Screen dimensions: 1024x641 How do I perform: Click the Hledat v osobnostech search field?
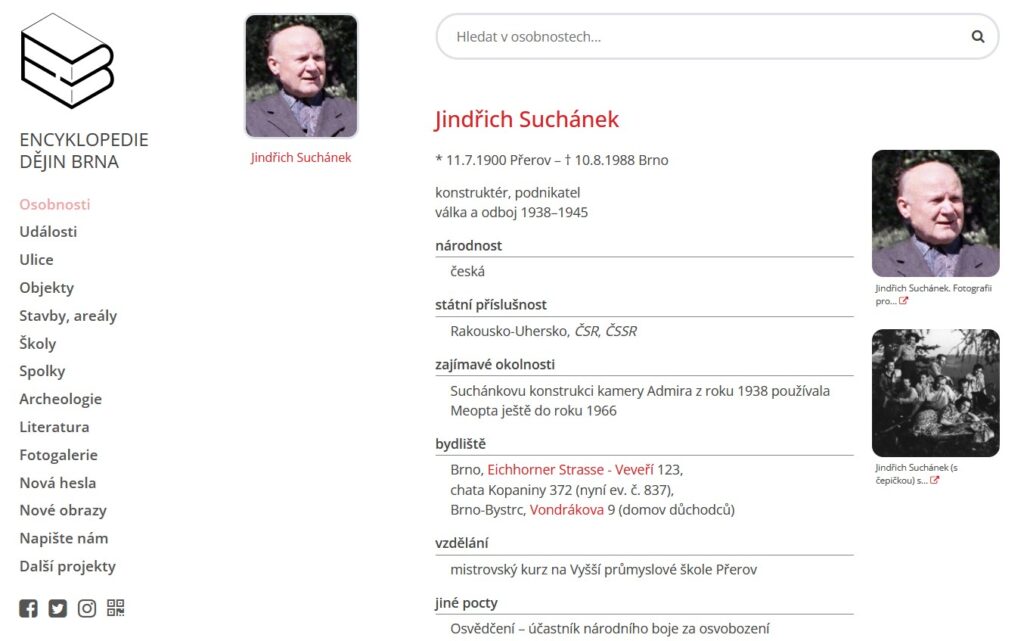pyautogui.click(x=700, y=37)
